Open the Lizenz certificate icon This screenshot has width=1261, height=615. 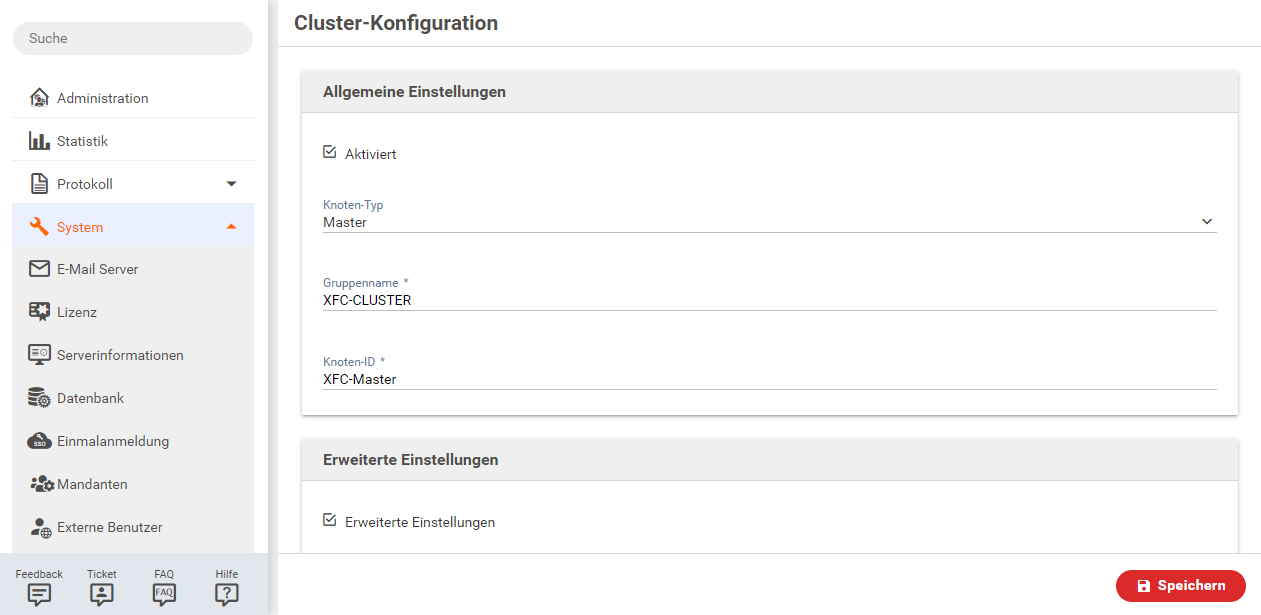point(40,312)
